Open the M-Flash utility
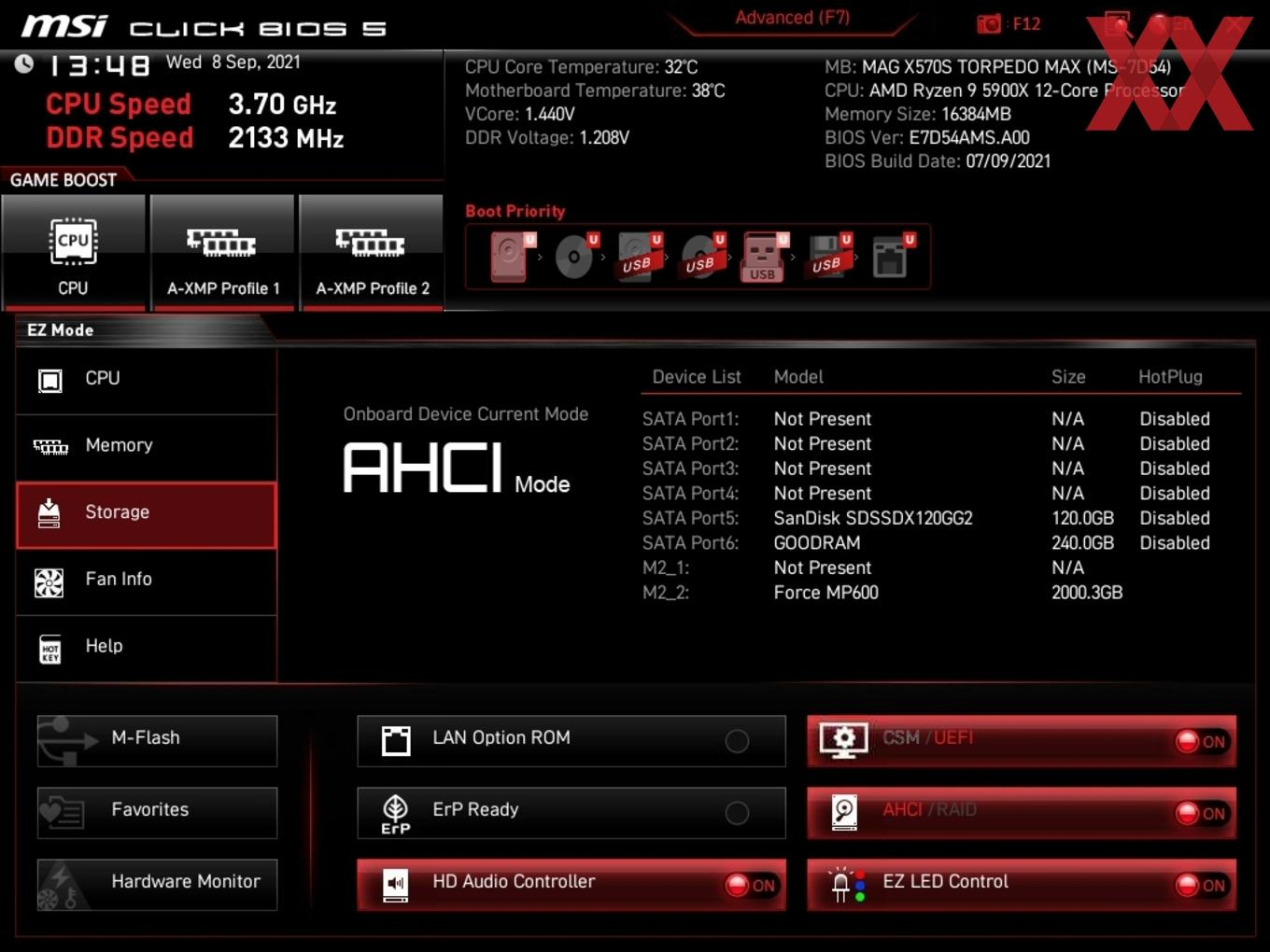Screen dimensions: 1270x952 (x=157, y=740)
